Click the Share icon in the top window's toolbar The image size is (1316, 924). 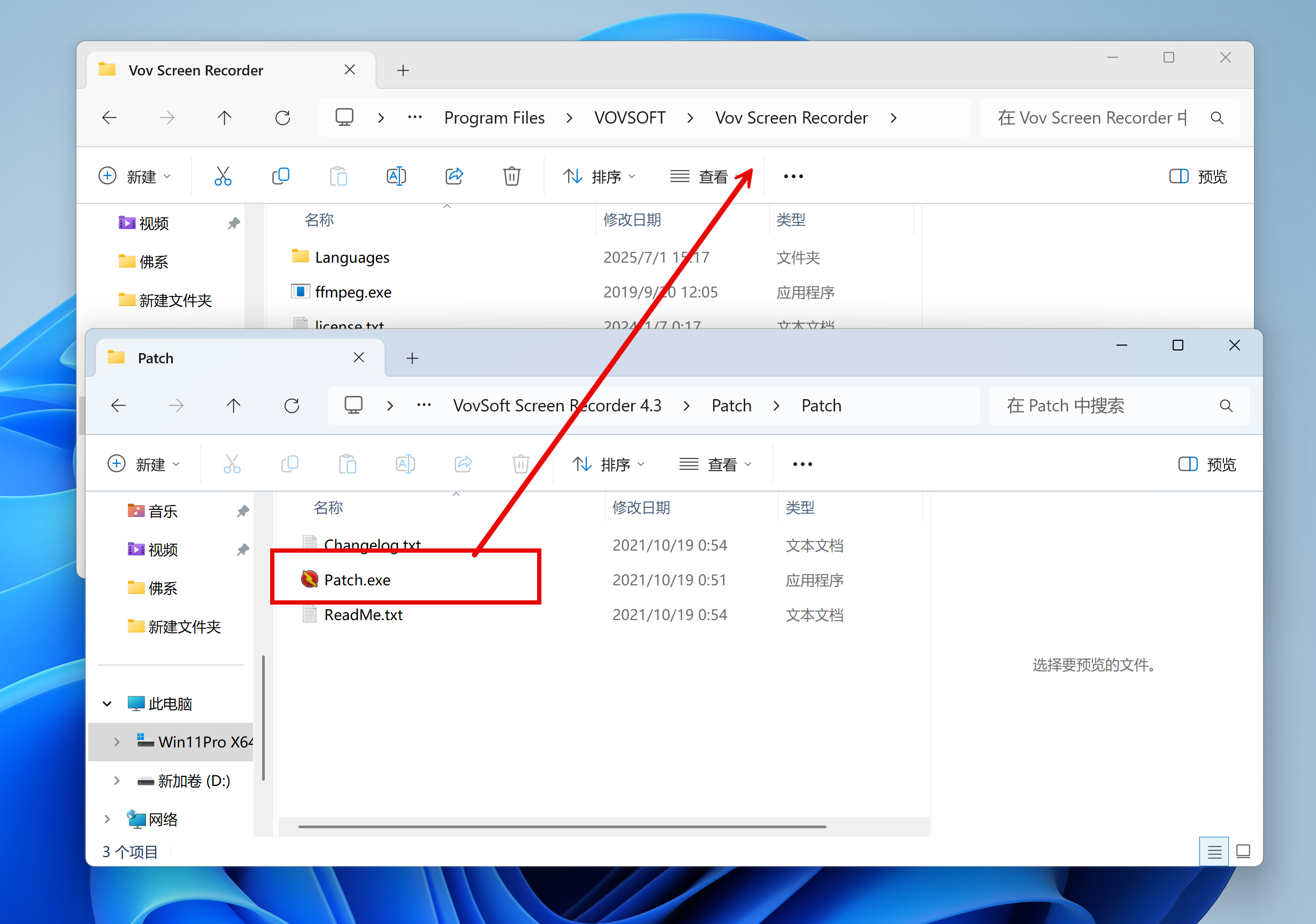click(x=454, y=176)
